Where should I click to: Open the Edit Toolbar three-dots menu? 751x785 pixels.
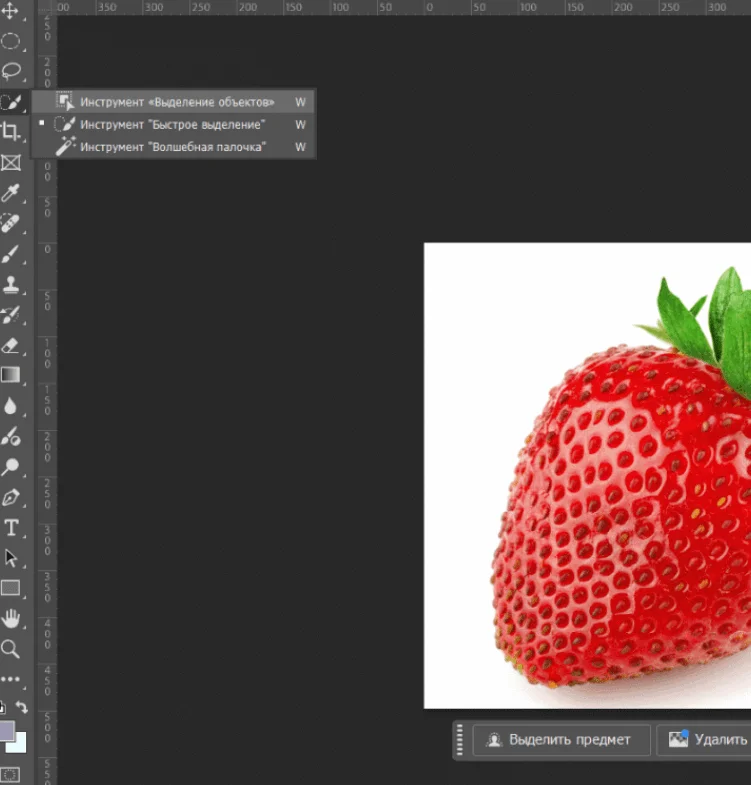point(11,679)
